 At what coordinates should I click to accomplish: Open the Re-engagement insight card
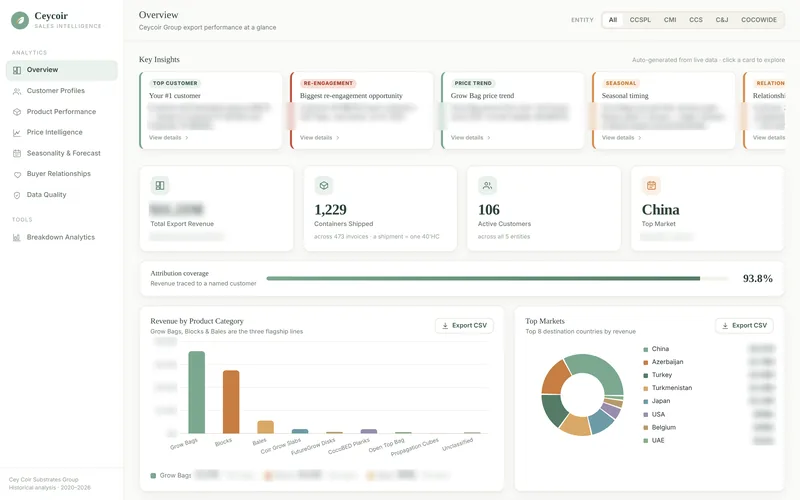[362, 111]
